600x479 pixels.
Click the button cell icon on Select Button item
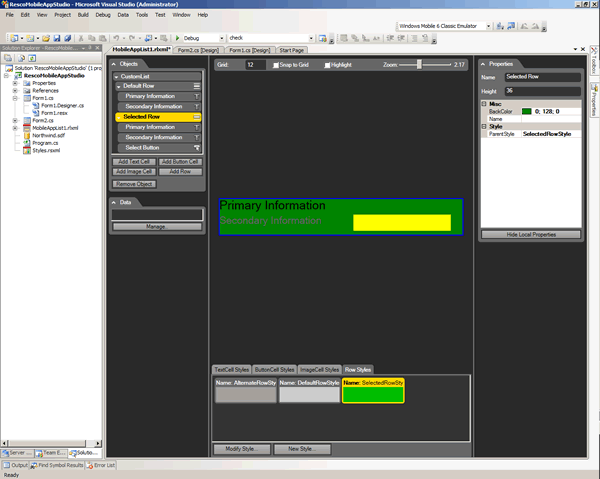pyautogui.click(x=197, y=148)
